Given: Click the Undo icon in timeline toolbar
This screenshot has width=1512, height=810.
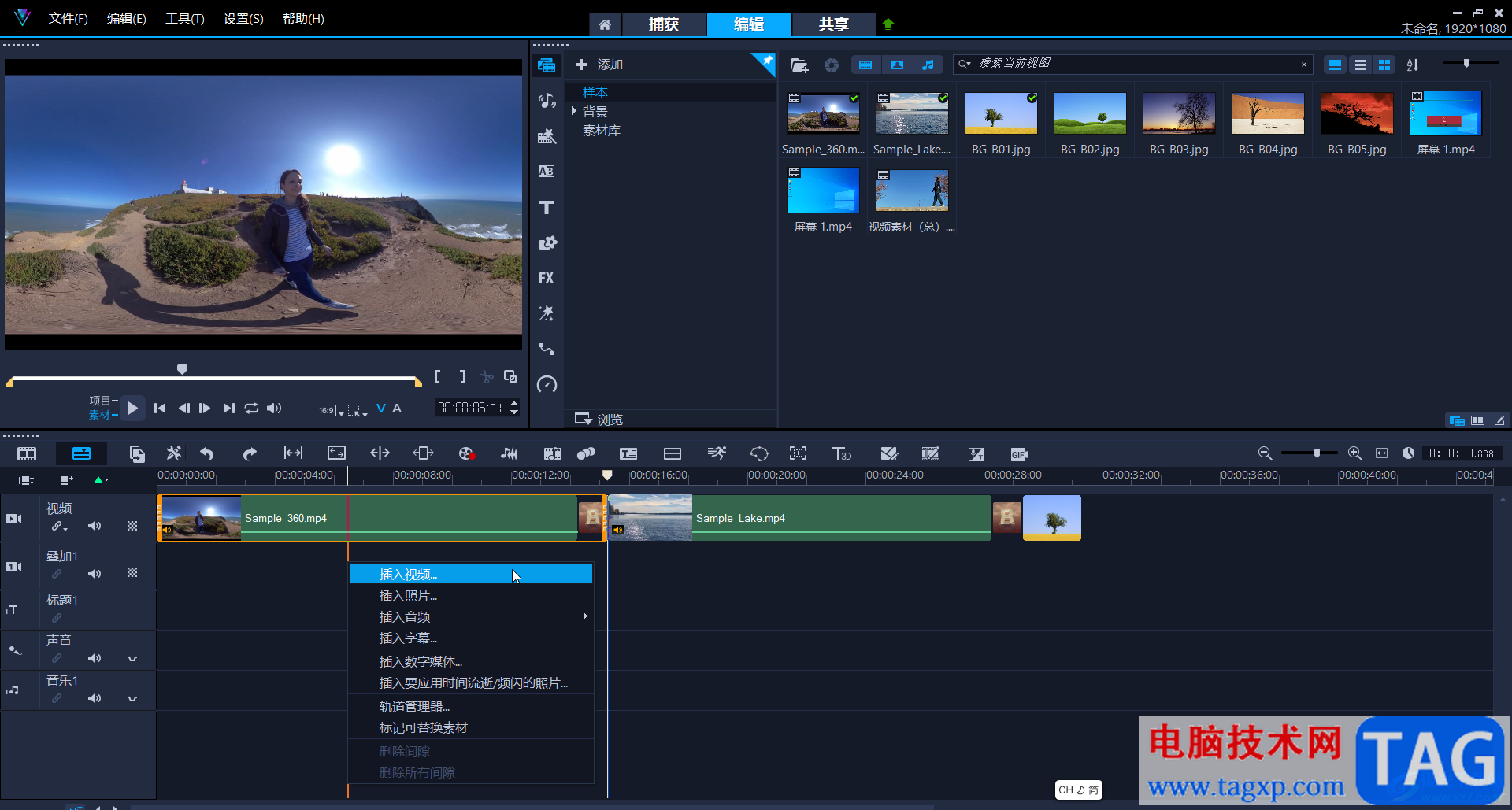Looking at the screenshot, I should pos(207,453).
